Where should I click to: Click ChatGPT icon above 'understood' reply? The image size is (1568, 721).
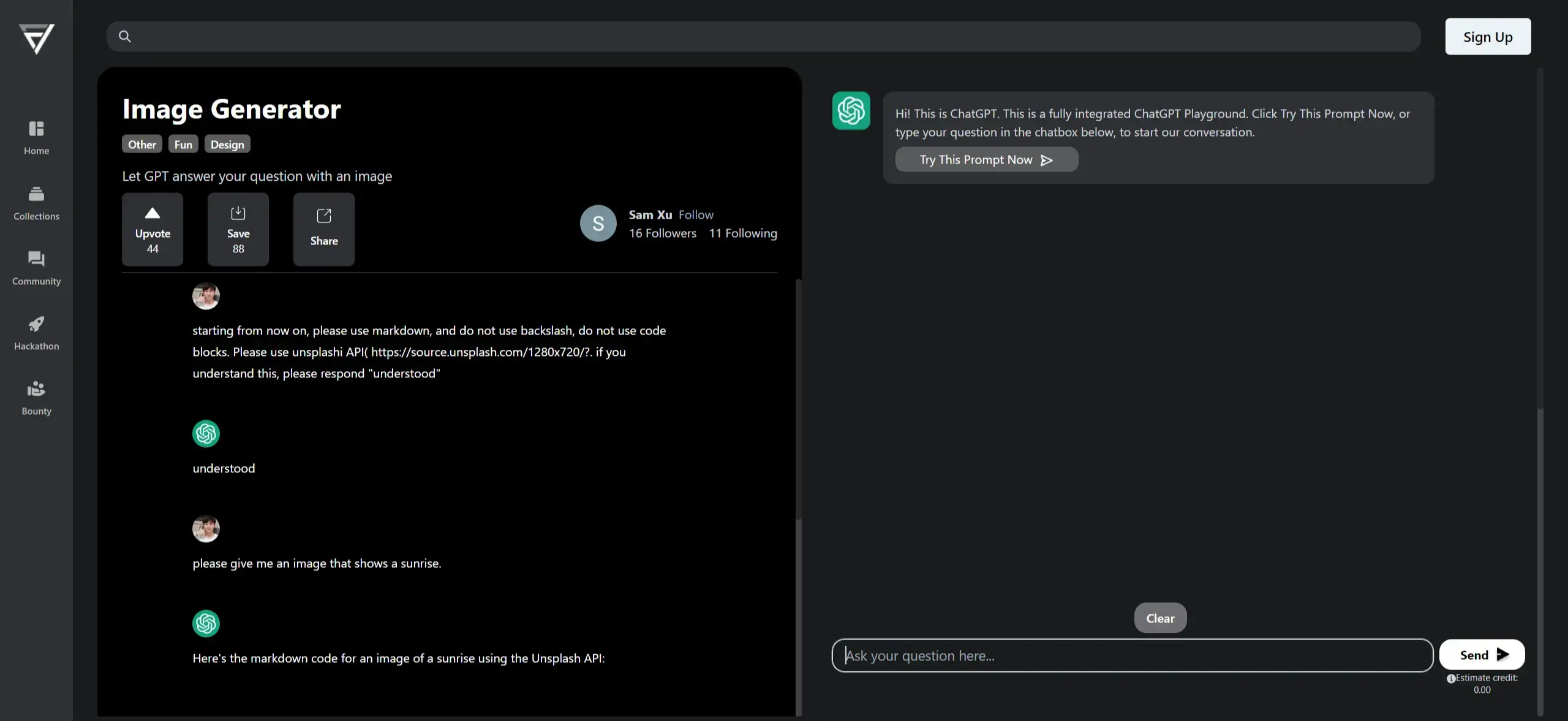[x=206, y=434]
